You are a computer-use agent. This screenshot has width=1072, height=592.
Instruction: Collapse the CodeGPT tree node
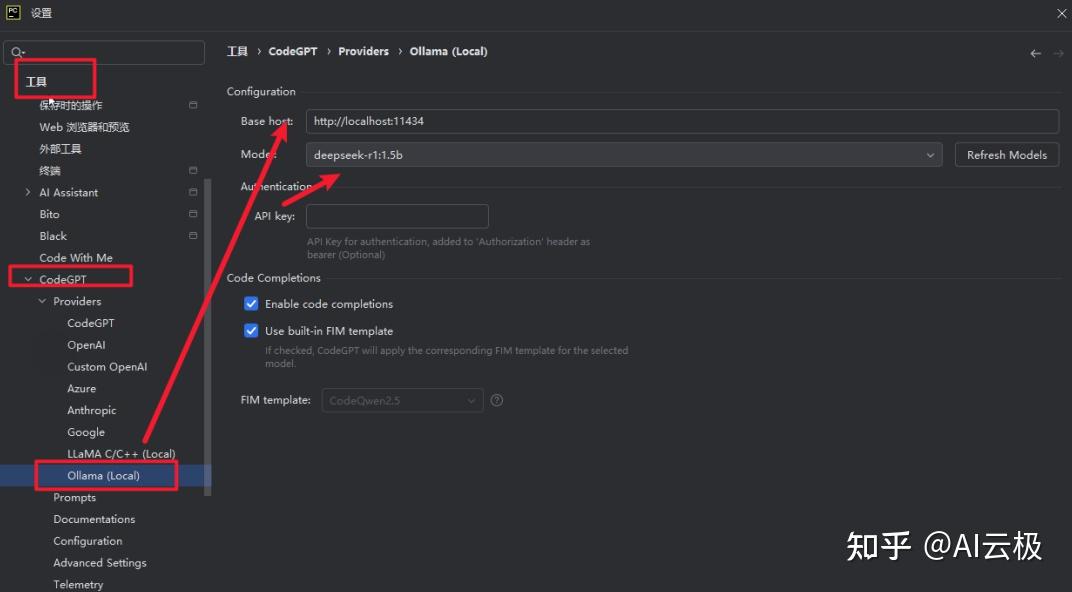(x=27, y=279)
